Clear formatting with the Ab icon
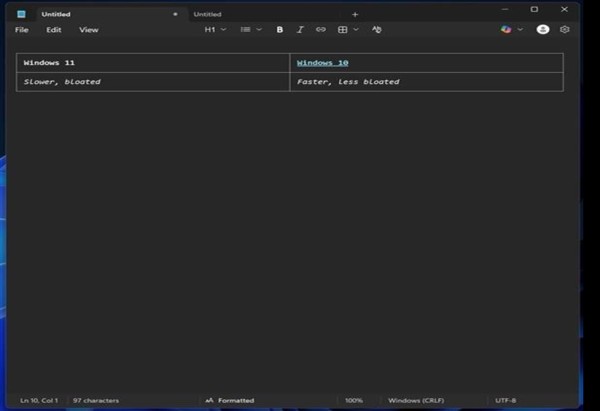The width and height of the screenshot is (600, 411). point(377,29)
